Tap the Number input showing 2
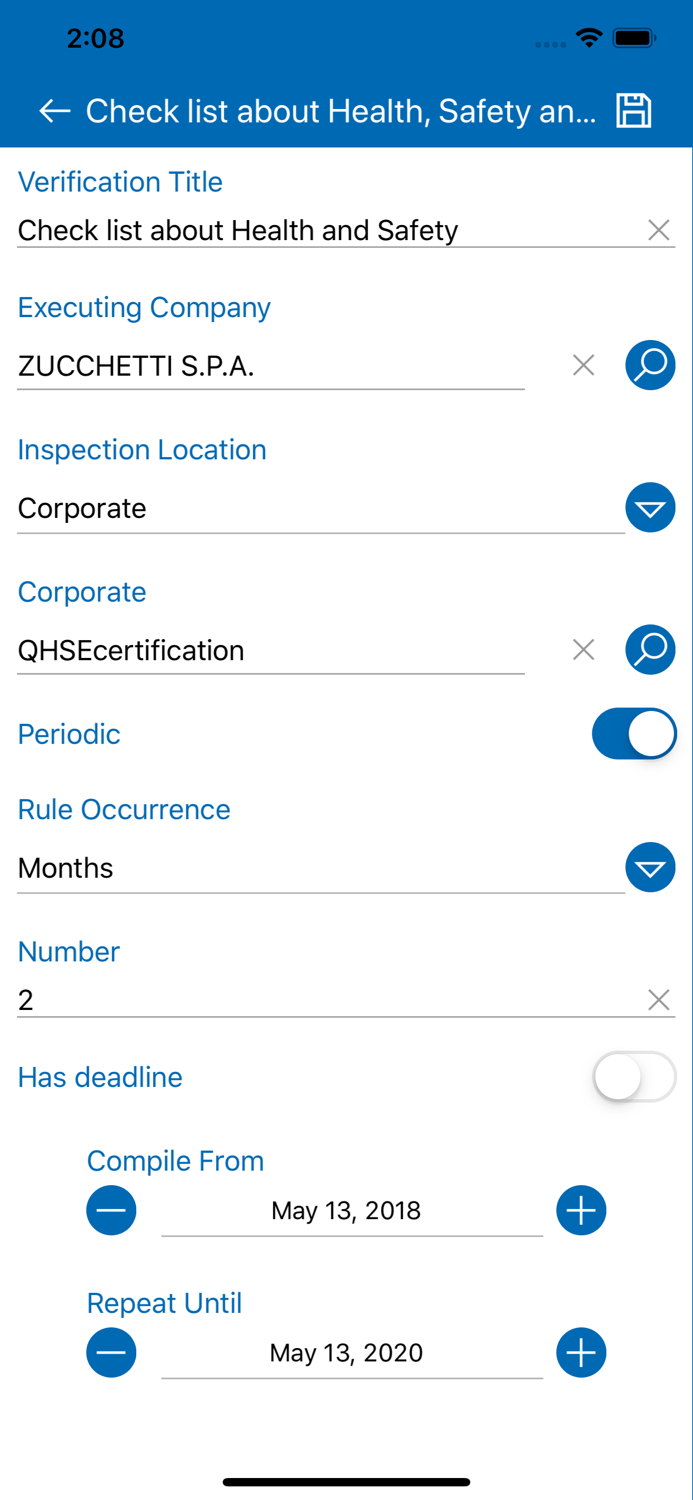Screen dimensions: 693x1500 [x=300, y=999]
